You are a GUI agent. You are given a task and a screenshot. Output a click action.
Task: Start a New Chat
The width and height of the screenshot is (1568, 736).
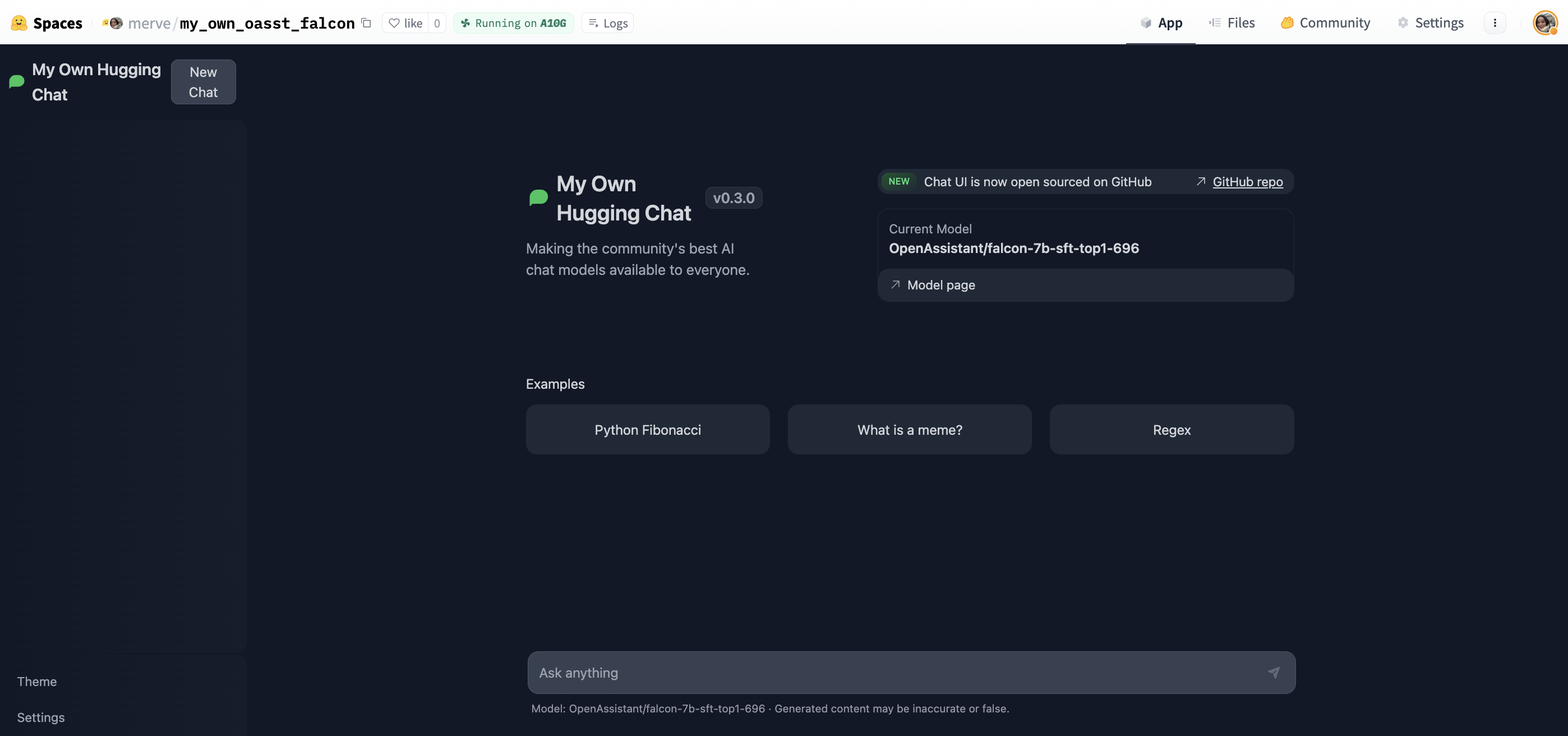click(204, 82)
